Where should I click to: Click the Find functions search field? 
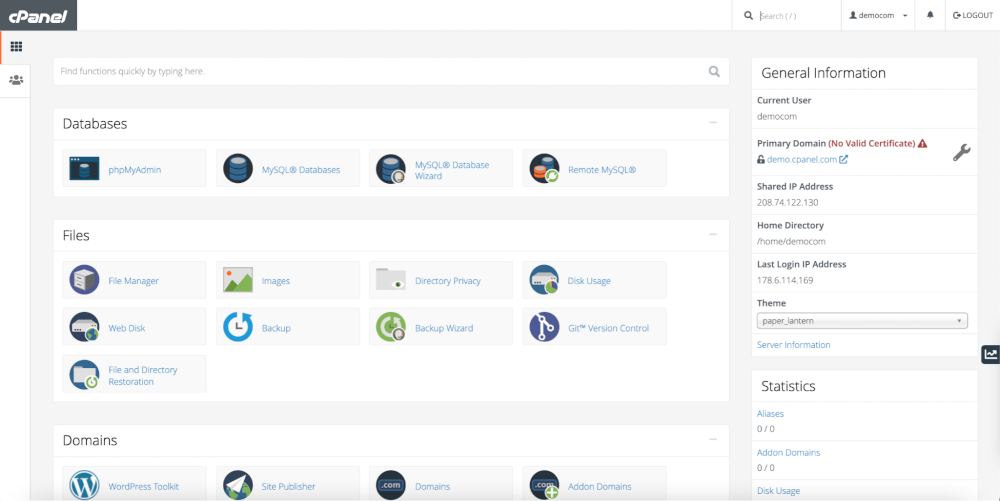380,72
